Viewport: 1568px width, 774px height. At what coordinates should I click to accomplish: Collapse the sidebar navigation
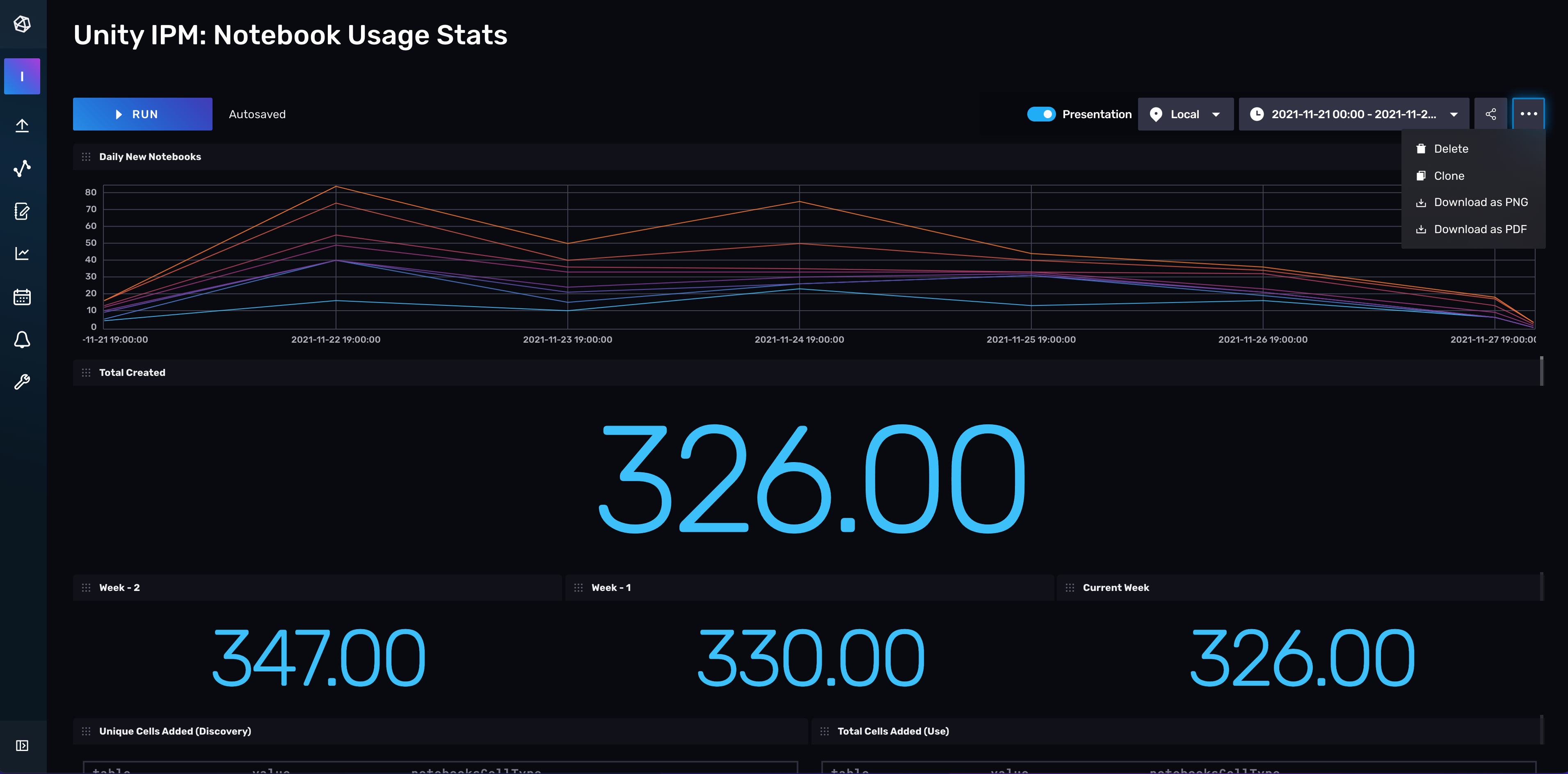[x=23, y=745]
